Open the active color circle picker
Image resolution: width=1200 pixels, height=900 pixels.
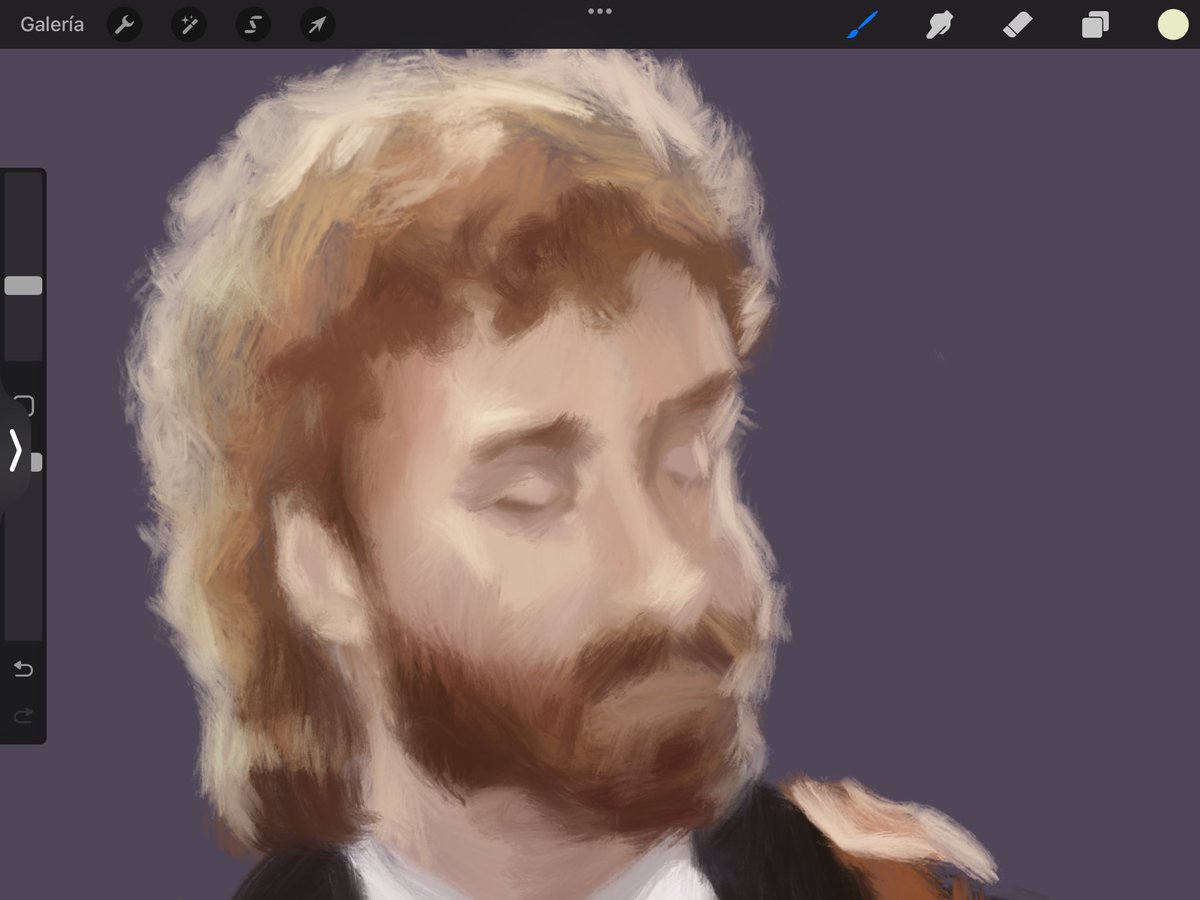click(x=1173, y=25)
